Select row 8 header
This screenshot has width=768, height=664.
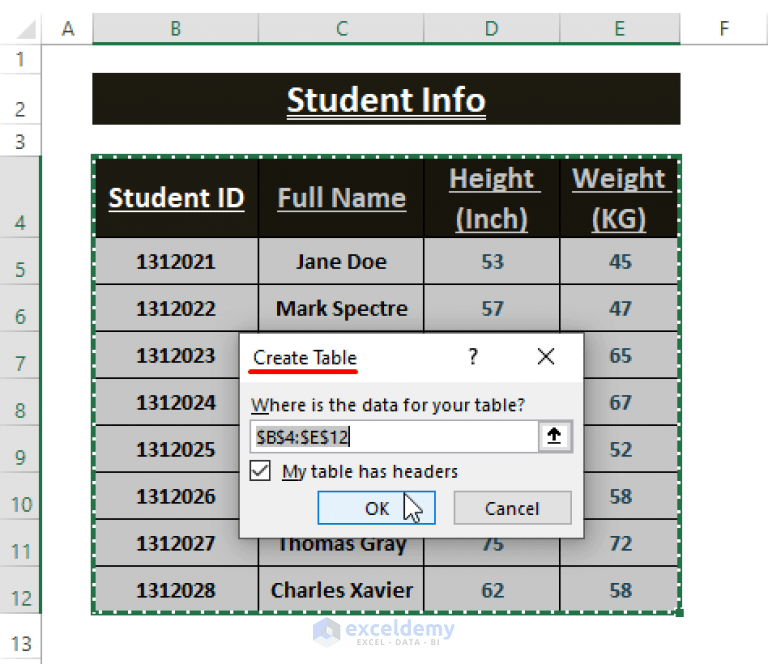(20, 403)
